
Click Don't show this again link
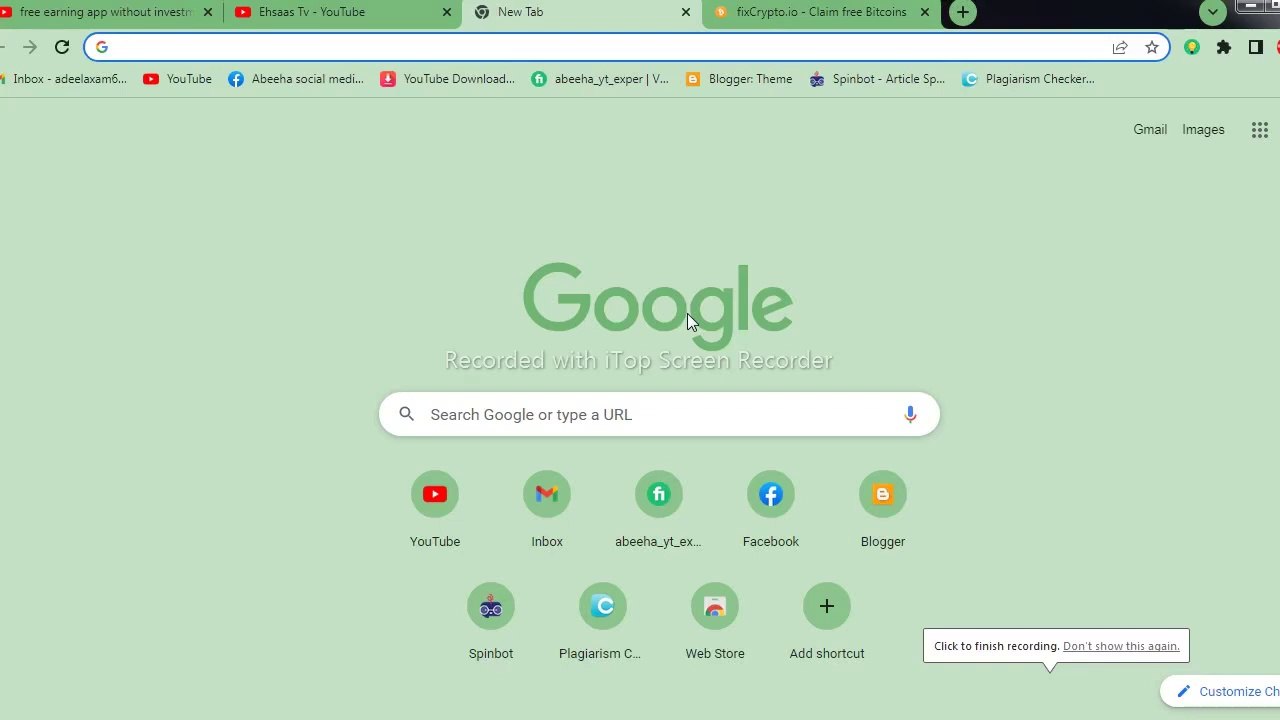[1121, 646]
